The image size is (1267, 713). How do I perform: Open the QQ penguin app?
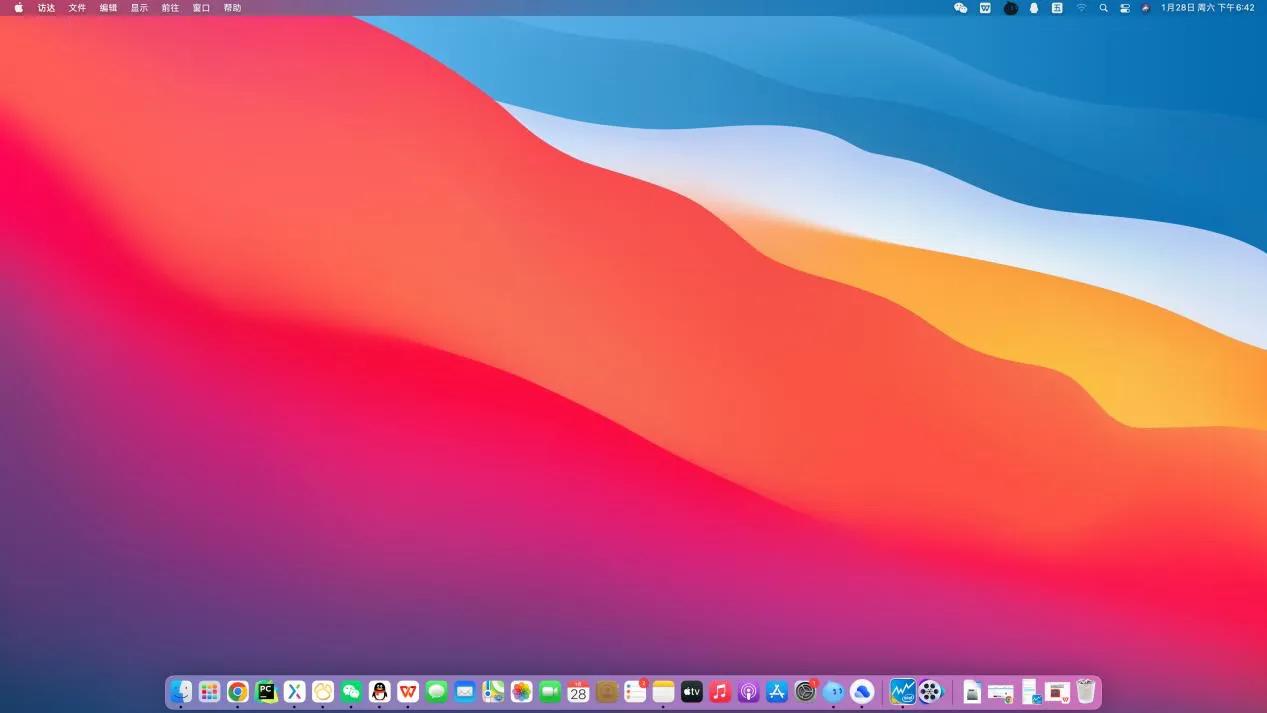tap(379, 691)
